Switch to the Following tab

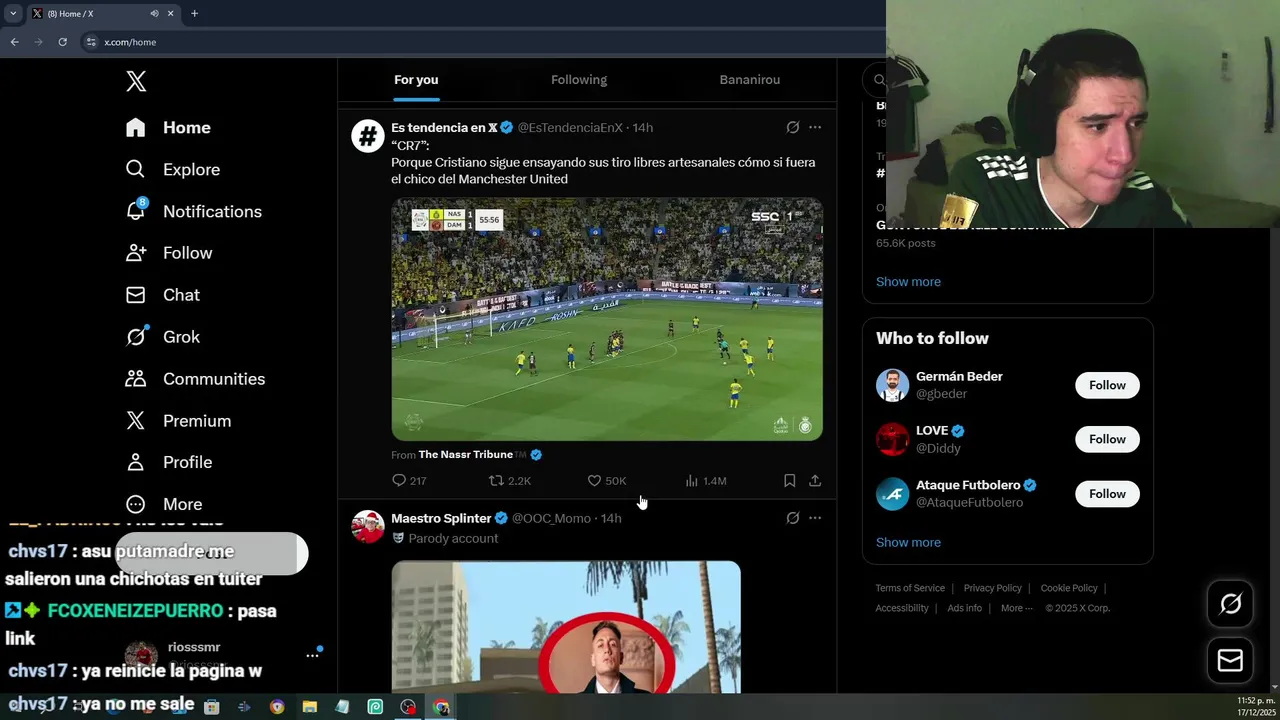pos(579,80)
